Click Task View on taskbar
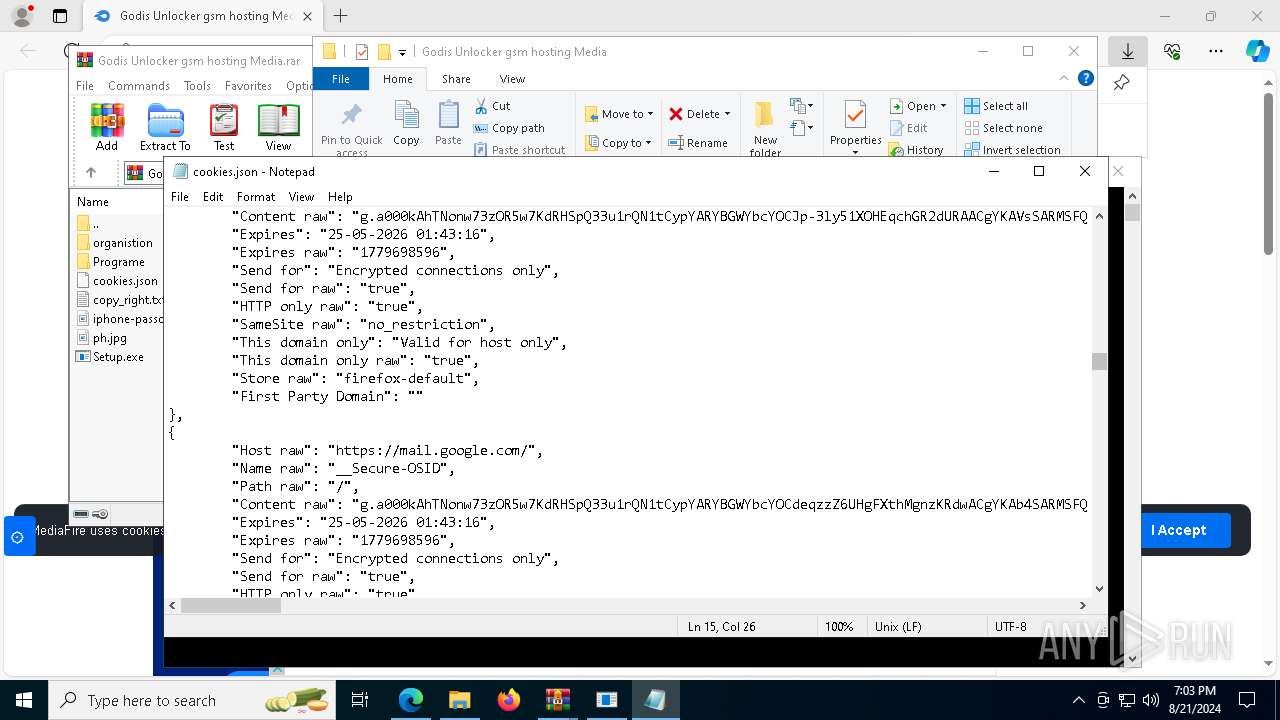The image size is (1280, 720). point(360,700)
